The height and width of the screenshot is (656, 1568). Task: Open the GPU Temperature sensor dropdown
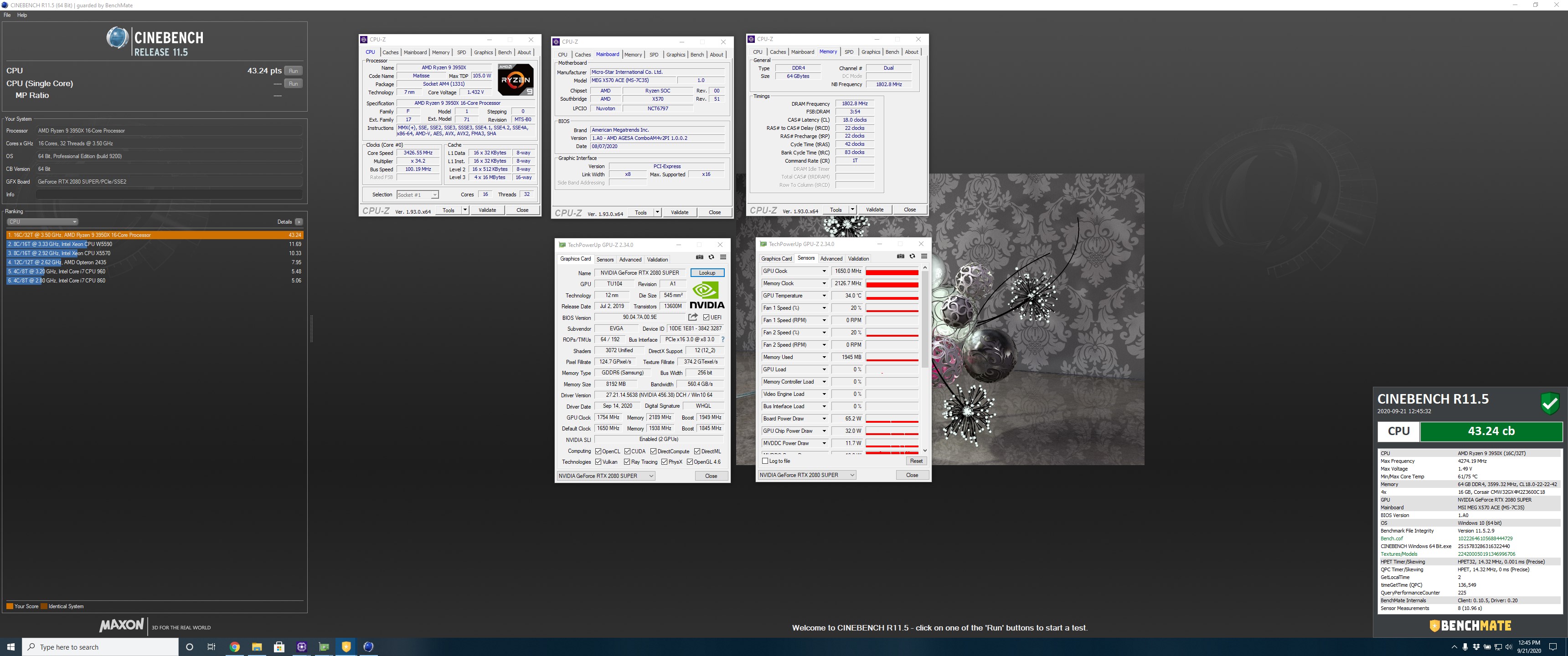824,296
